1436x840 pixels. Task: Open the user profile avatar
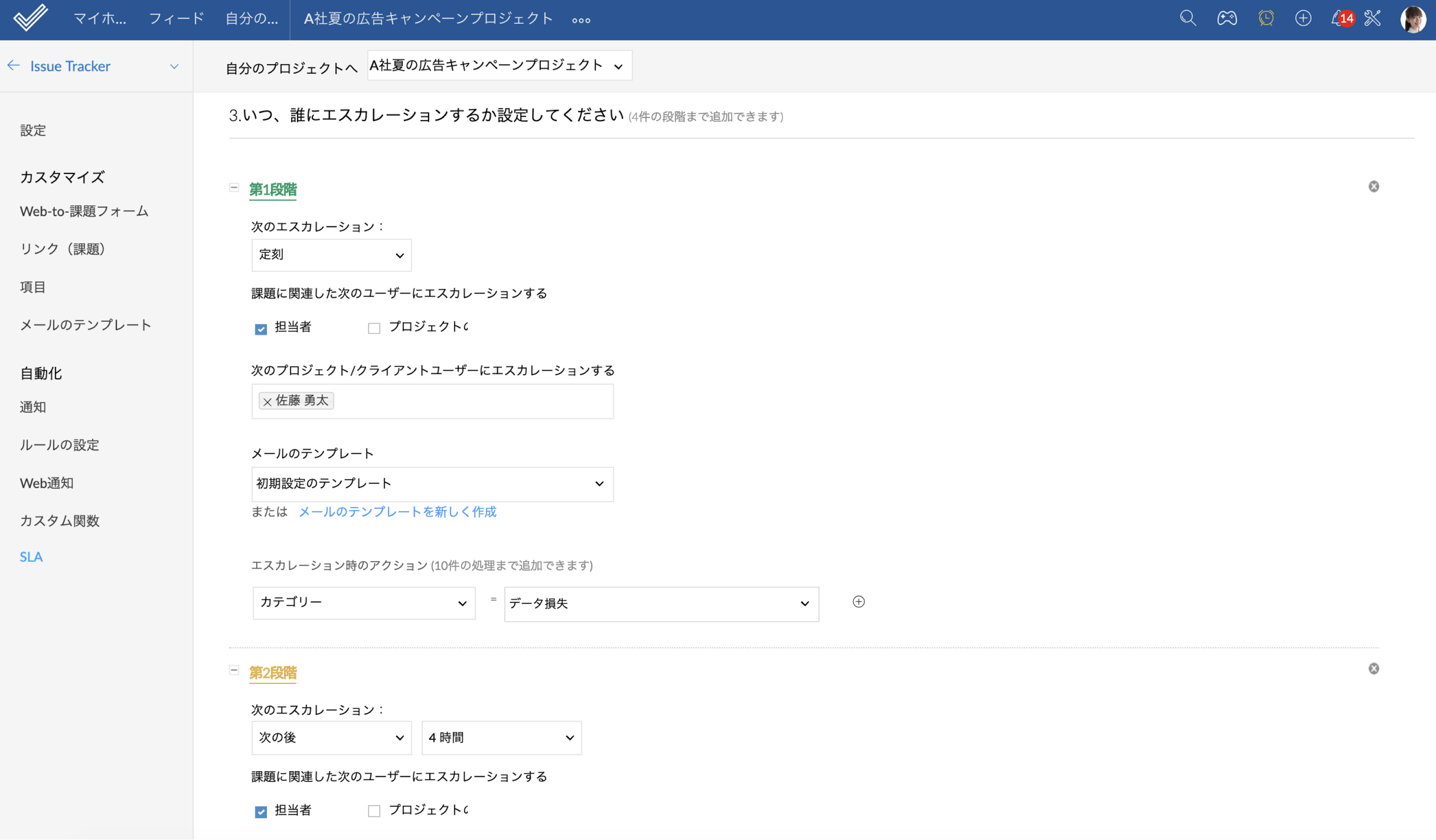[1413, 20]
